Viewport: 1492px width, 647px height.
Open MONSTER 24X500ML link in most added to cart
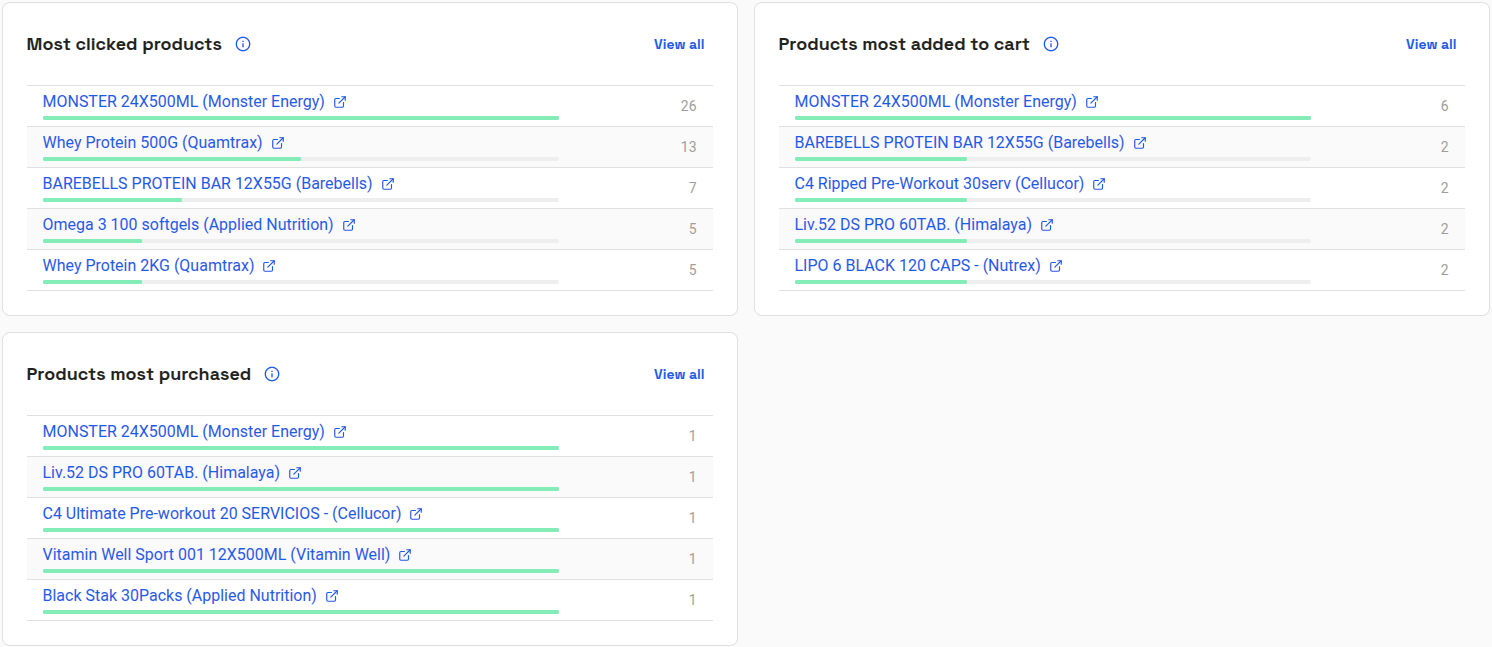(x=936, y=101)
